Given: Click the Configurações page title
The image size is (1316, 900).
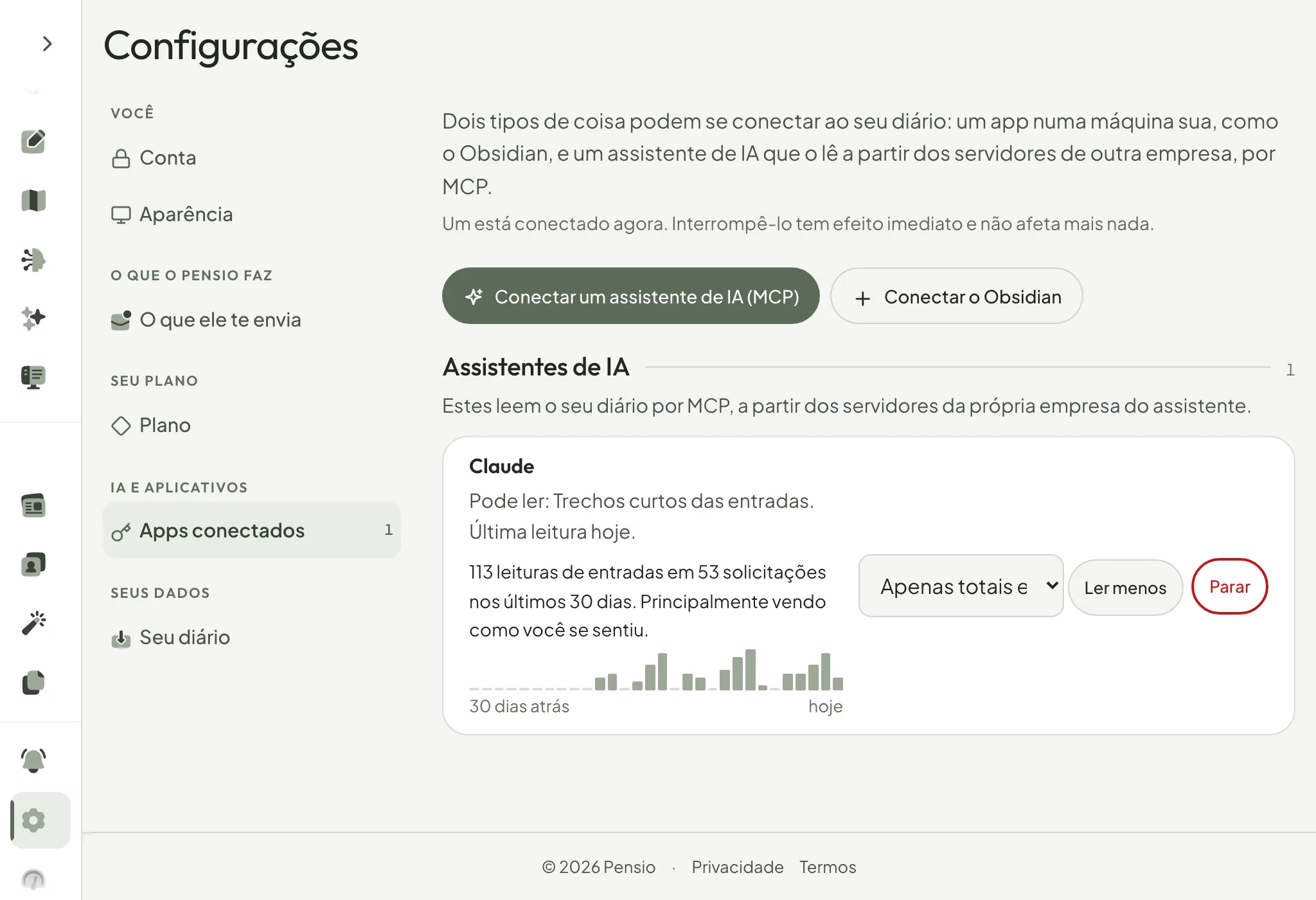Looking at the screenshot, I should [231, 46].
